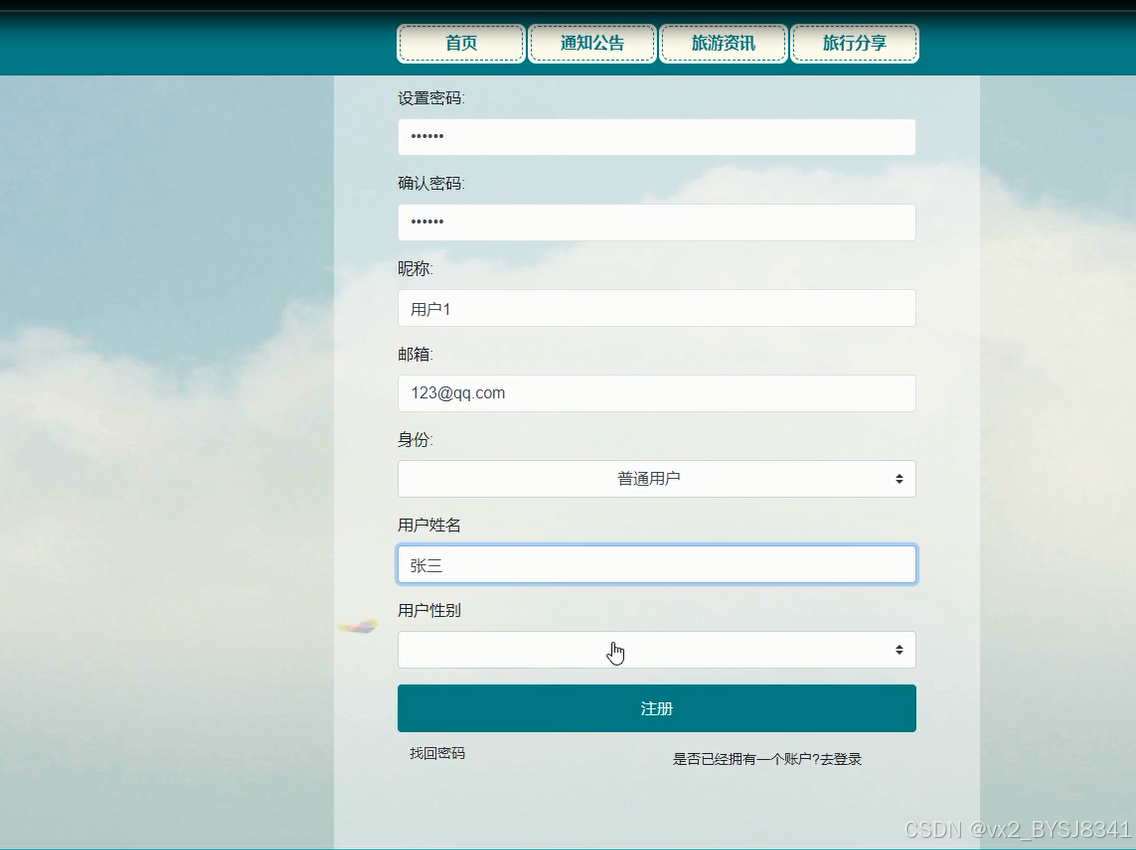Open the 通知公告 navigation tab
Screen dimensions: 1136x850
pyautogui.click(x=592, y=43)
